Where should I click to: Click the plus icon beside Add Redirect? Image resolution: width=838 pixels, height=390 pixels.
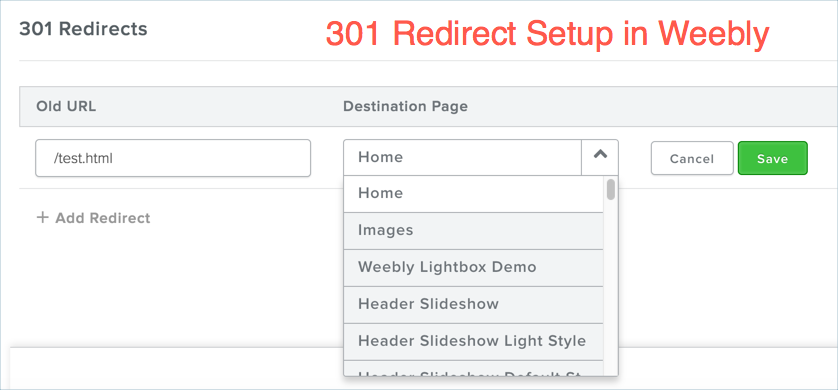pos(42,217)
